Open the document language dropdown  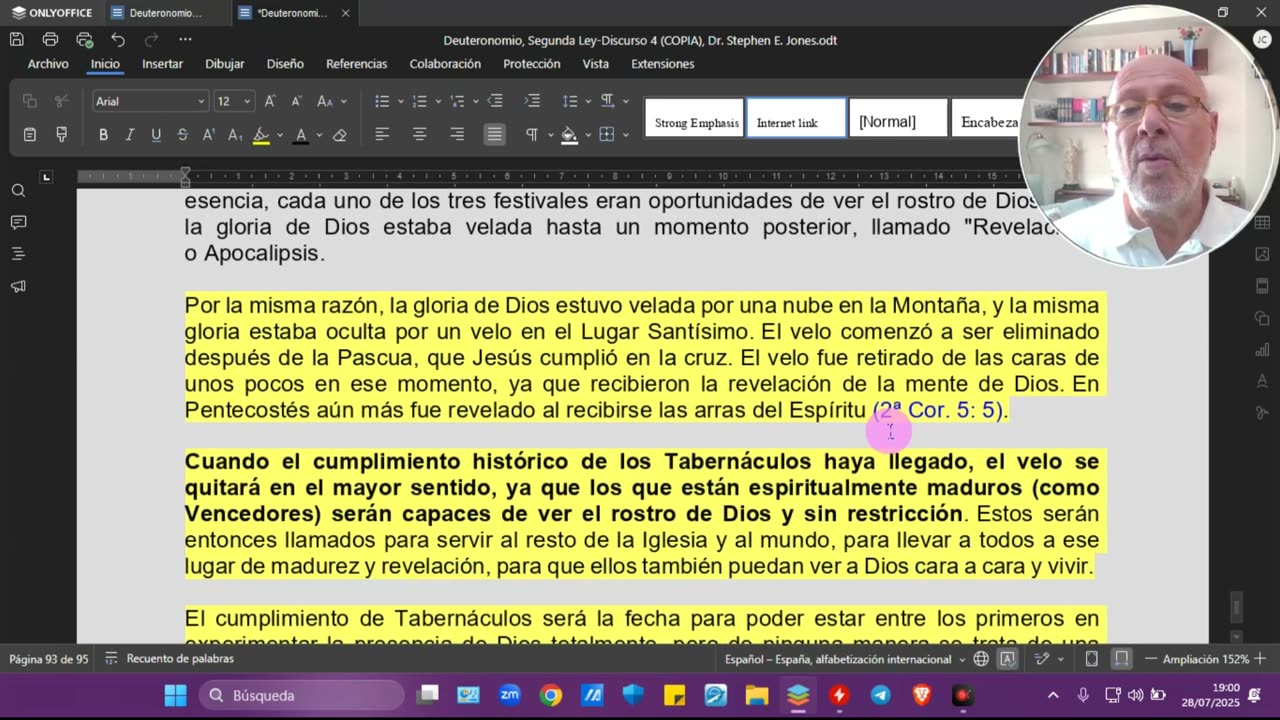tap(844, 659)
